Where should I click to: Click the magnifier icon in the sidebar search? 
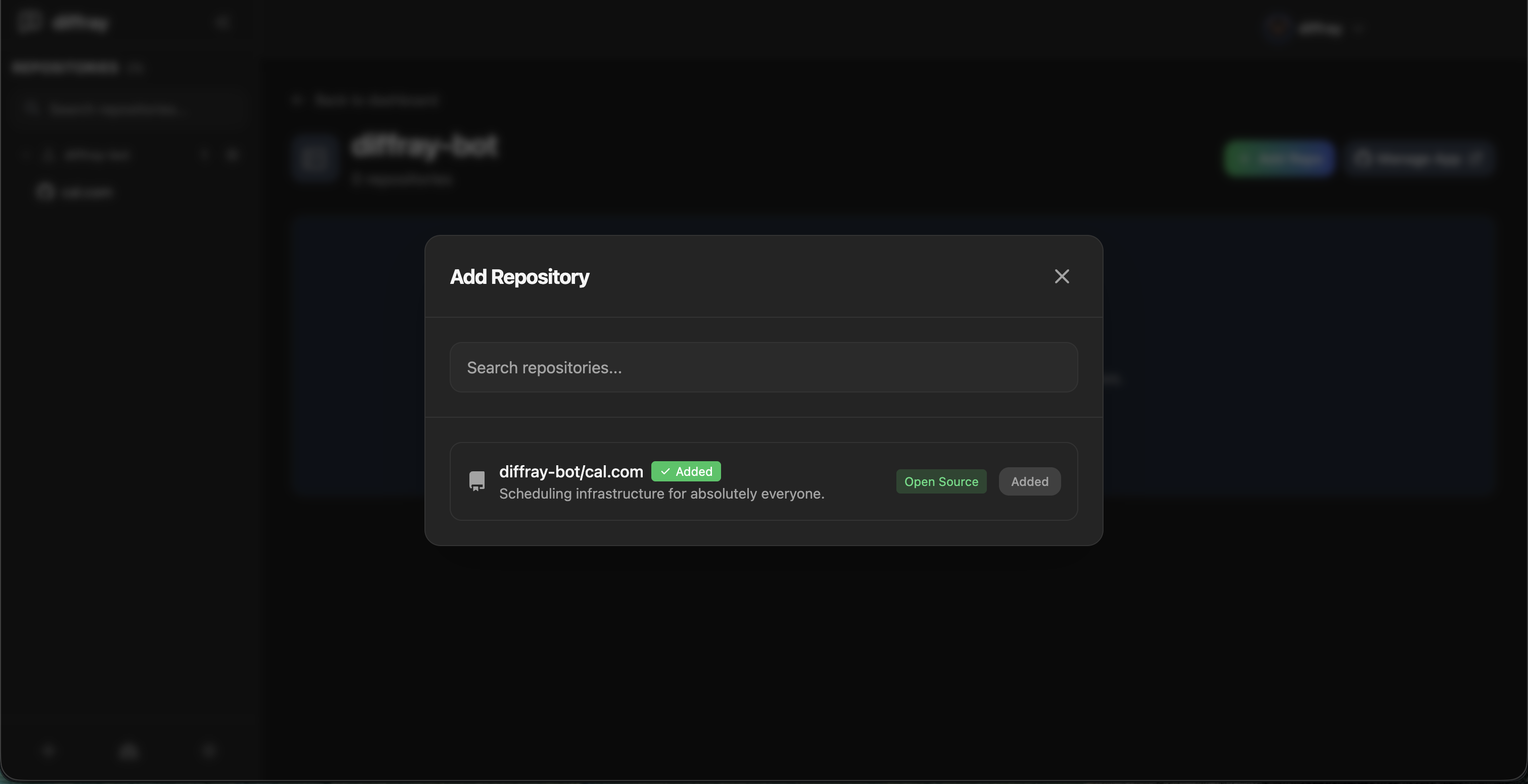click(31, 108)
